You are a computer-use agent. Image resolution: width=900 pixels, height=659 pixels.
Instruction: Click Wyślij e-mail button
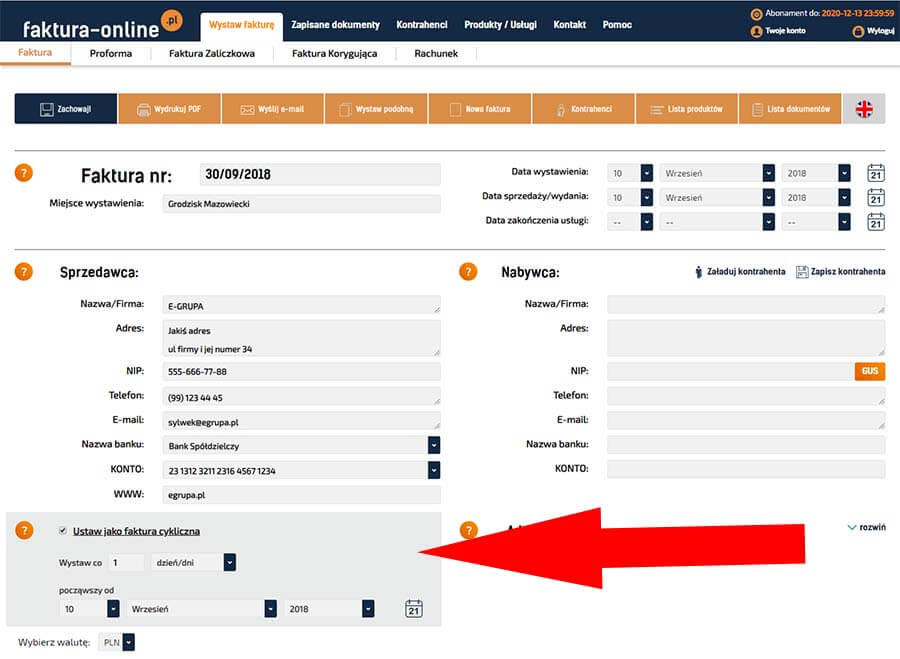[273, 108]
